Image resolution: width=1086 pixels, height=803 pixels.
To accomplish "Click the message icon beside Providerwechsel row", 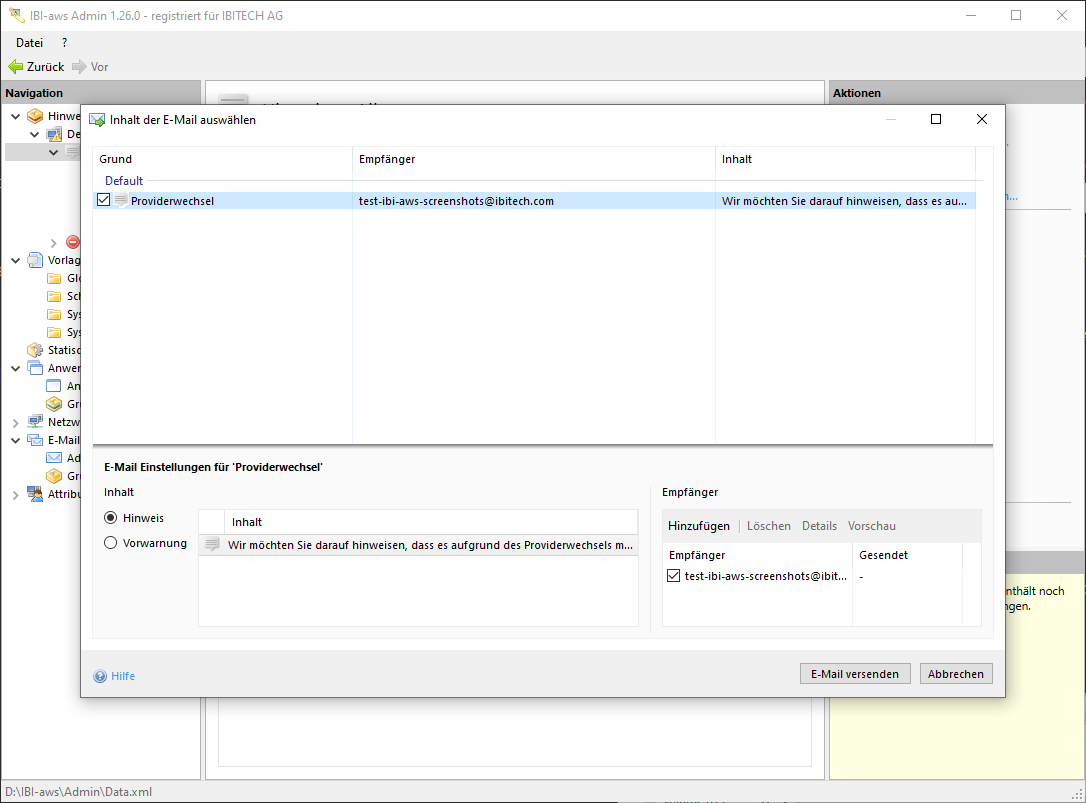I will (121, 201).
